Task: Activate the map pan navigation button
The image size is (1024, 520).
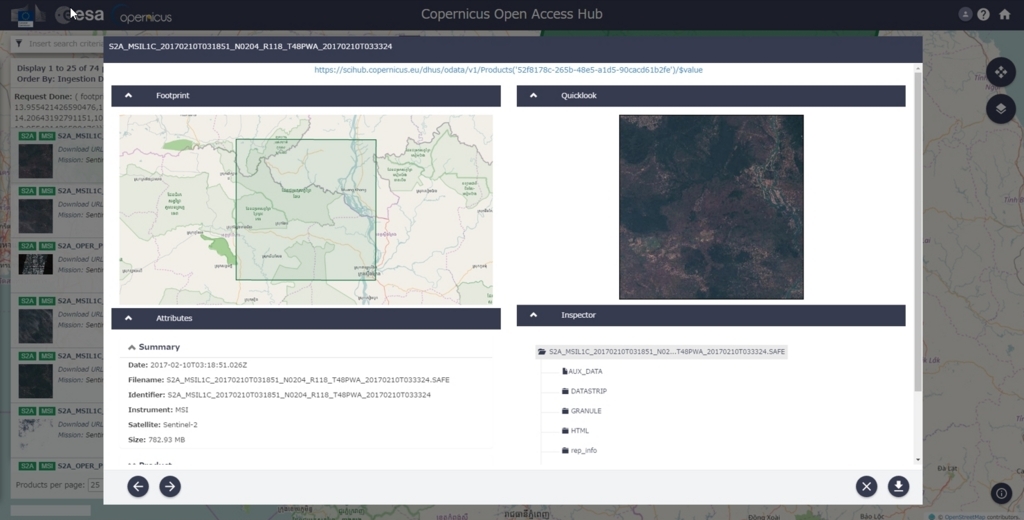Action: pyautogui.click(x=1000, y=72)
